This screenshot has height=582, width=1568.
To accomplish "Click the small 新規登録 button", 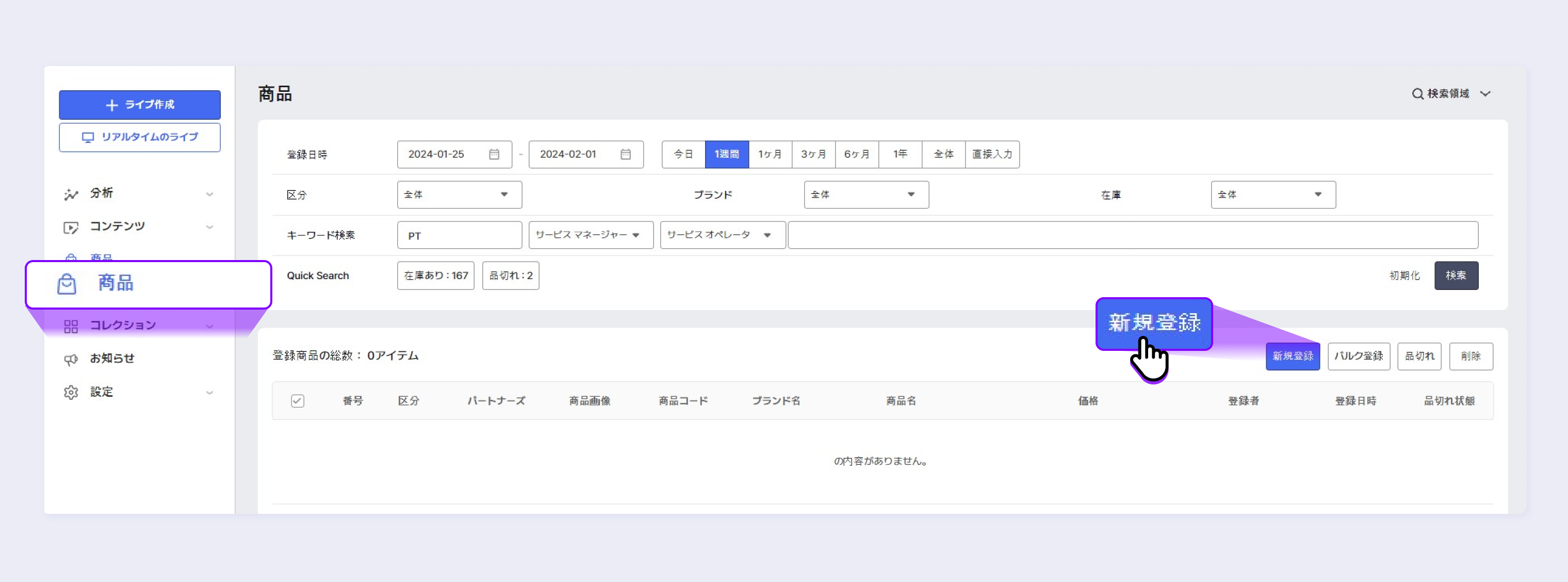I will coord(1292,356).
